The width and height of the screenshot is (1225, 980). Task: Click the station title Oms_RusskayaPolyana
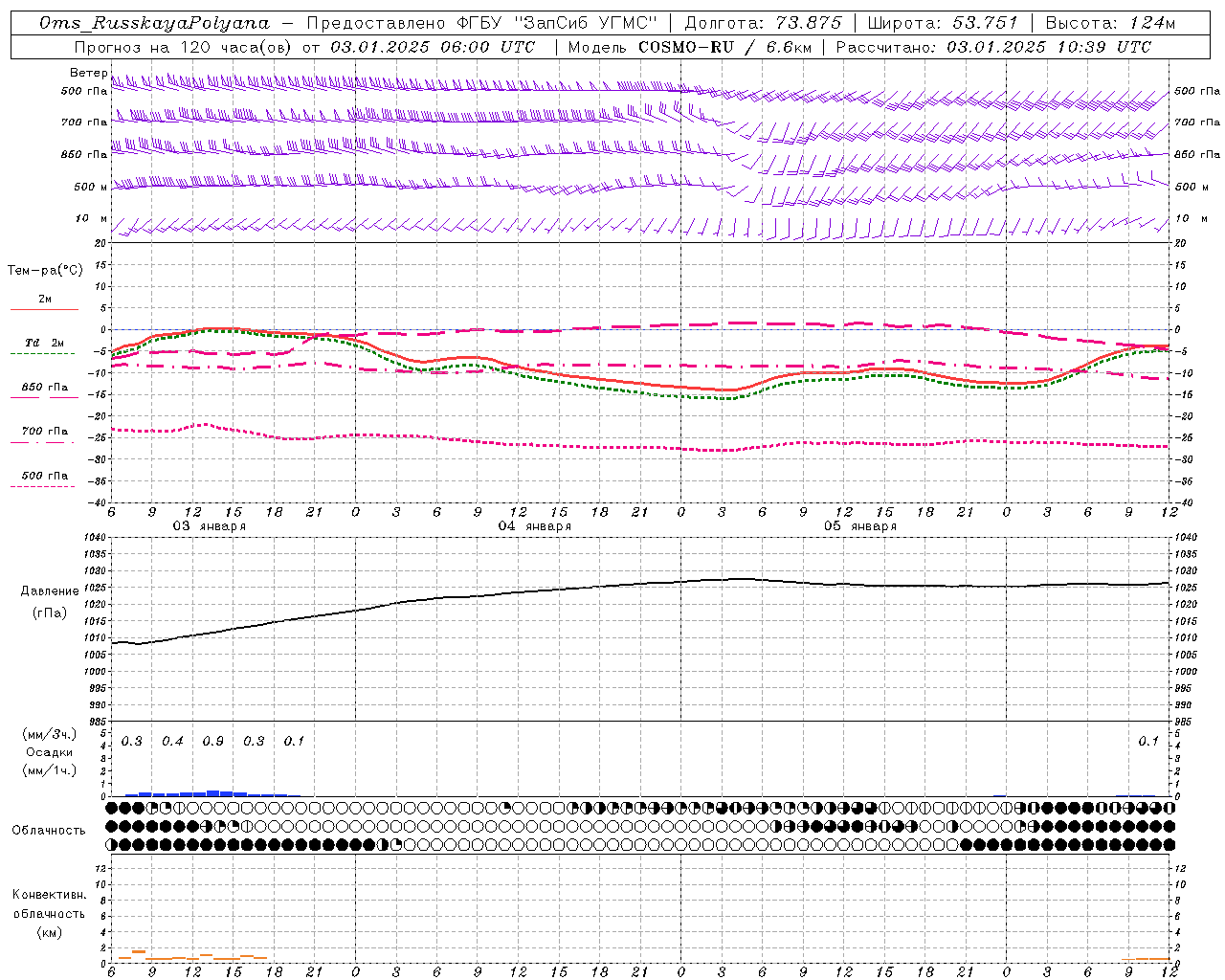[x=155, y=23]
